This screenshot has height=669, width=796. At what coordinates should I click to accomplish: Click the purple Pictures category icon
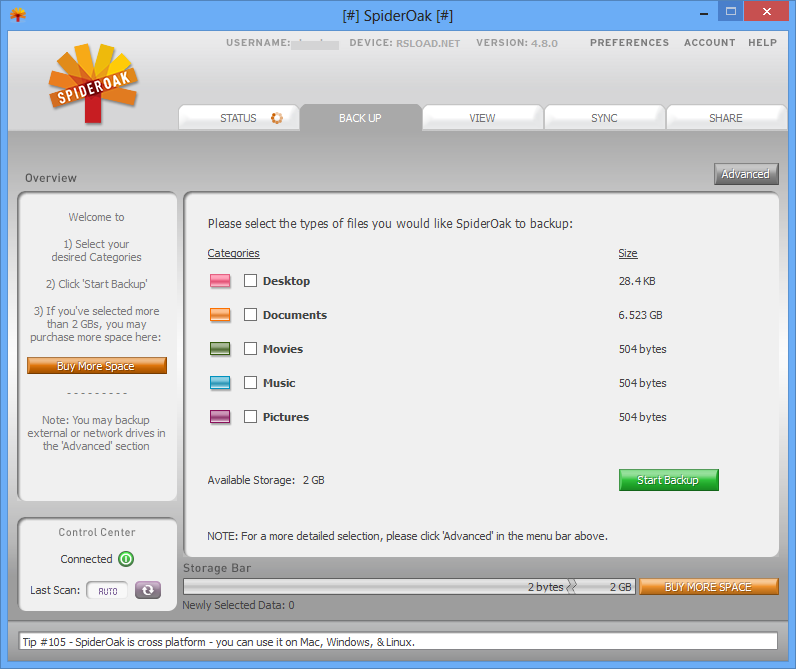click(220, 417)
